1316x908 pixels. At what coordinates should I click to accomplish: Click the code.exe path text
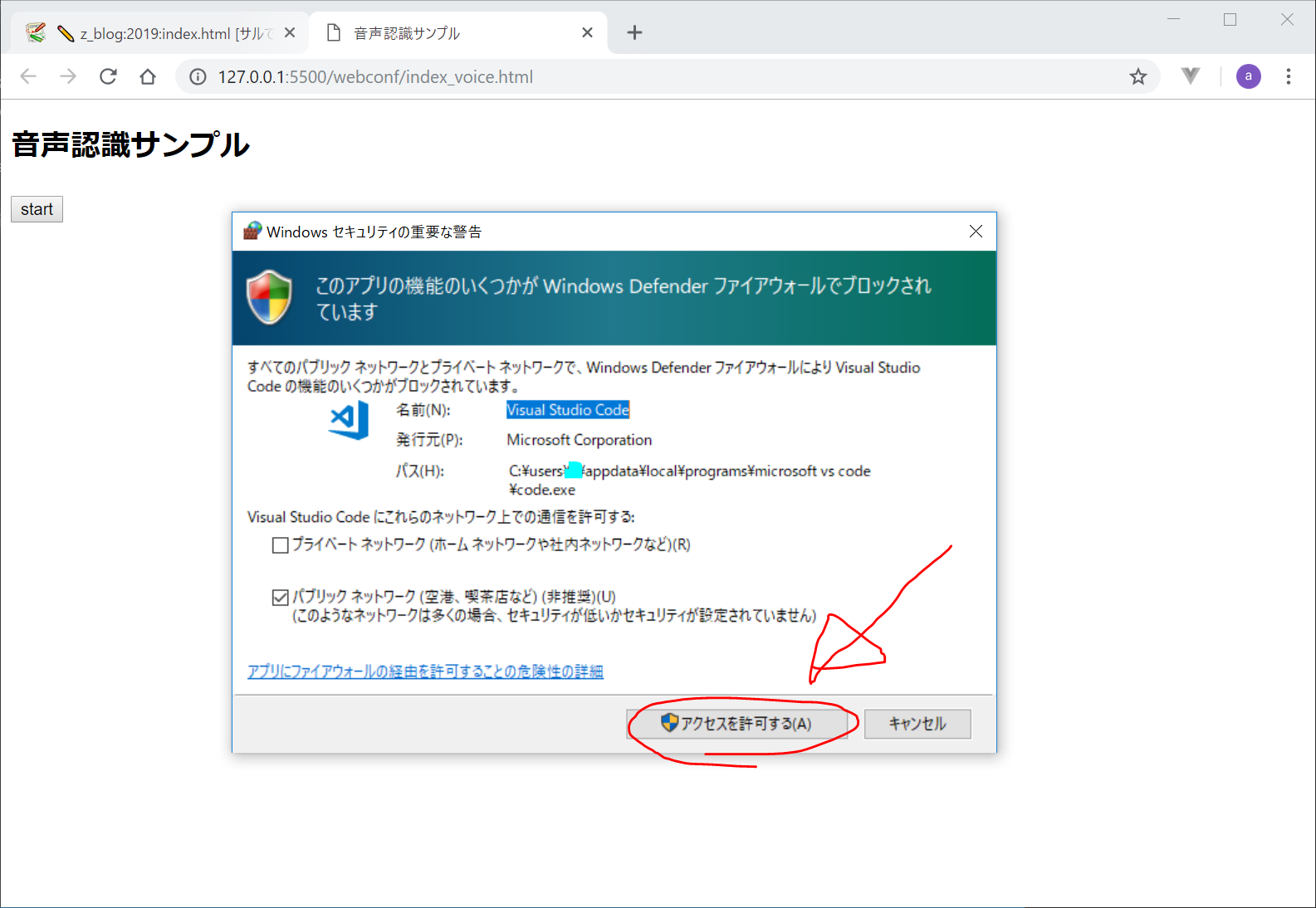[x=689, y=481]
